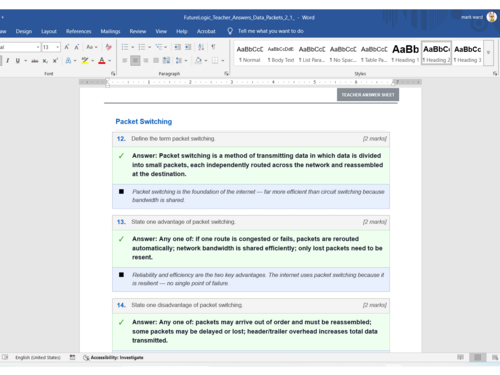Apply the Heading 1 style
Screen dimensions: 500x375
[405, 53]
